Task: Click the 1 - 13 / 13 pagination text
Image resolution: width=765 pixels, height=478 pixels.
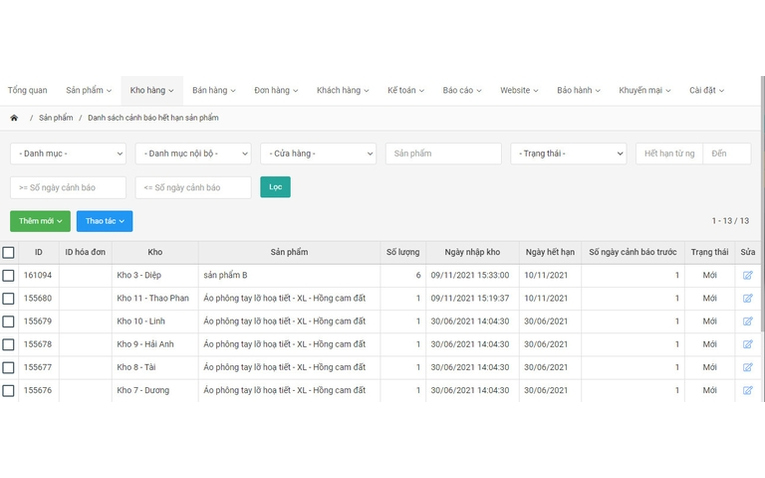Action: [730, 221]
